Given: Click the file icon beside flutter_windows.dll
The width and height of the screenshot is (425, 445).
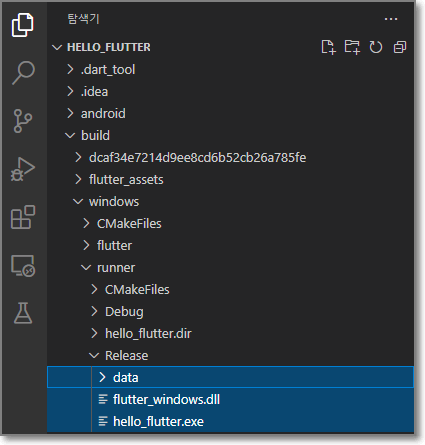Looking at the screenshot, I should pos(103,399).
